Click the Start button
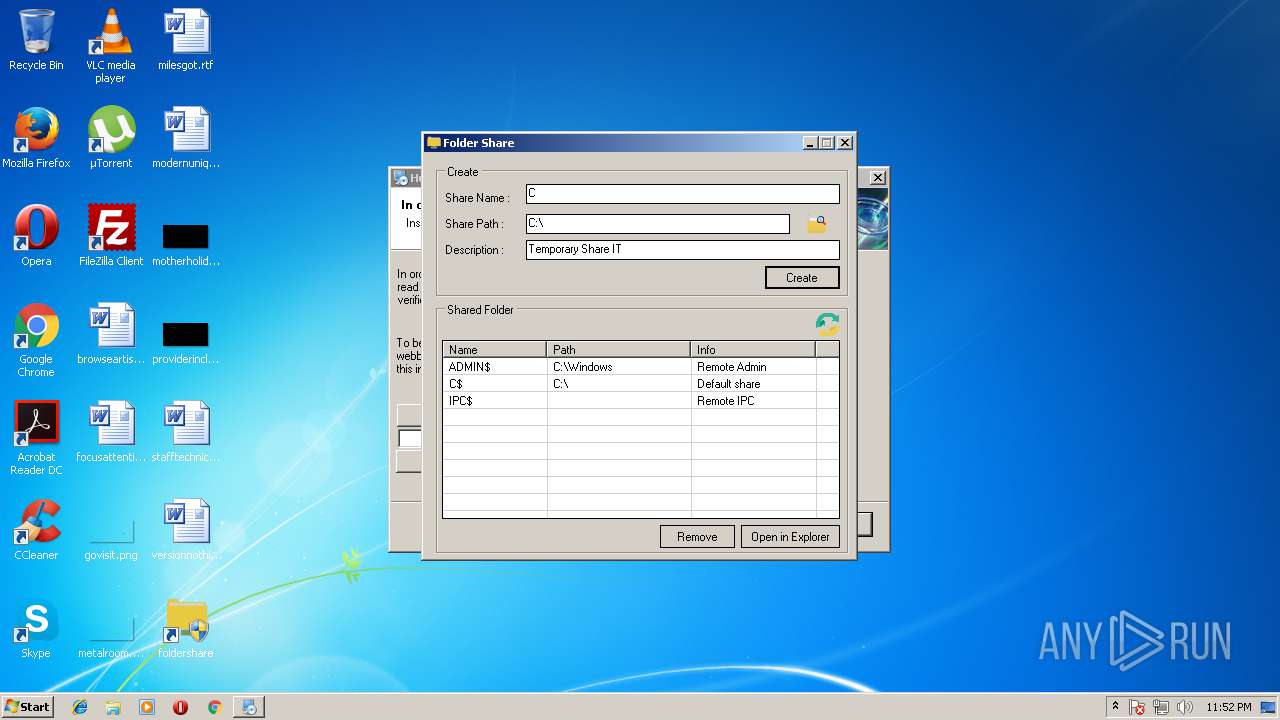The image size is (1280, 720). tap(28, 707)
